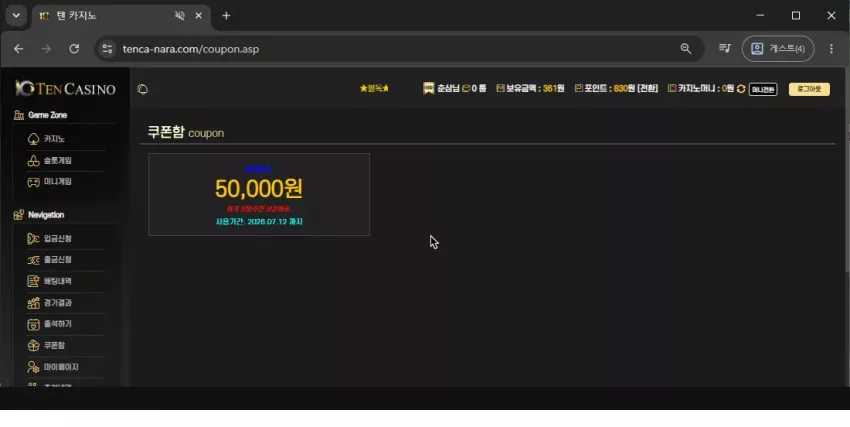
Task: Open 출석하기 menu item
Action: [57, 324]
